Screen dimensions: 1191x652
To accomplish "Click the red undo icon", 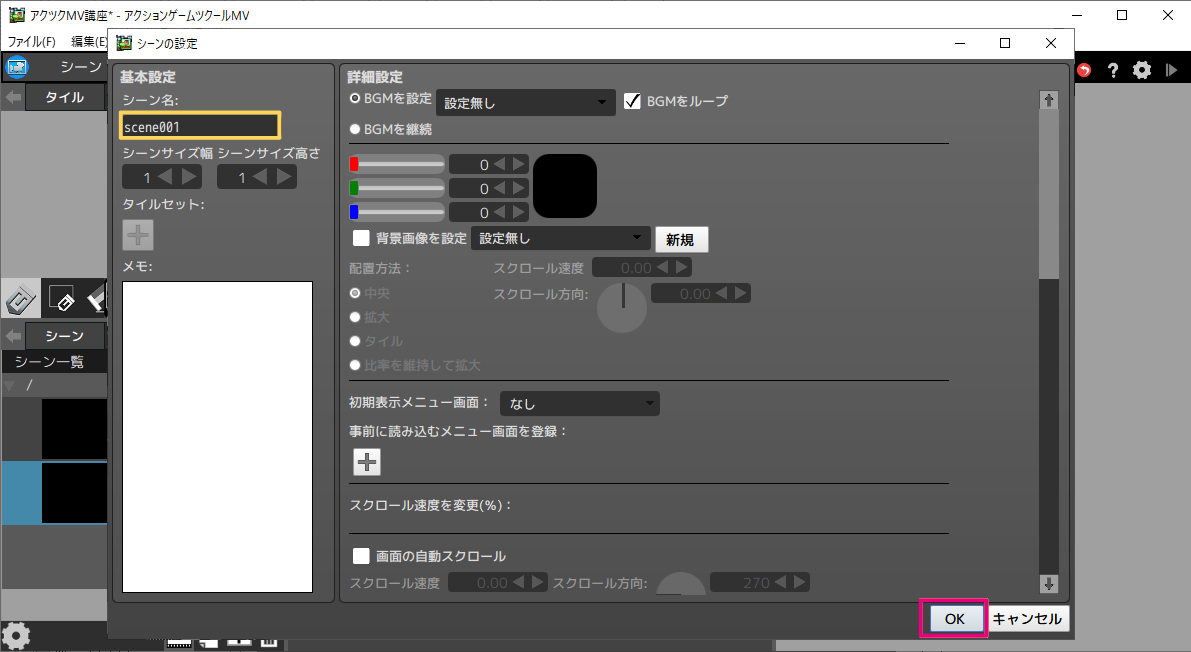I will pyautogui.click(x=1084, y=70).
